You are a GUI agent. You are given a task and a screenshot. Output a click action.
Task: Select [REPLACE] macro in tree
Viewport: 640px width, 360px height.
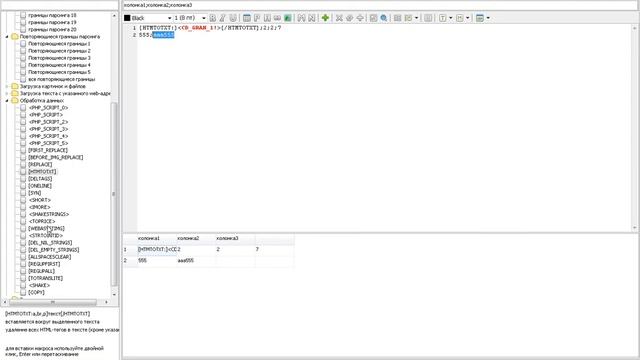40,164
